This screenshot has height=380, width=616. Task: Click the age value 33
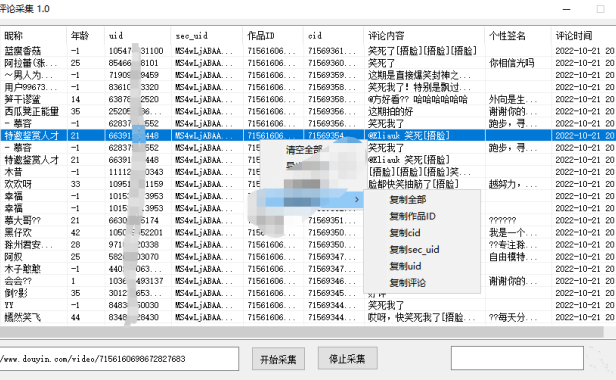[x=75, y=184]
